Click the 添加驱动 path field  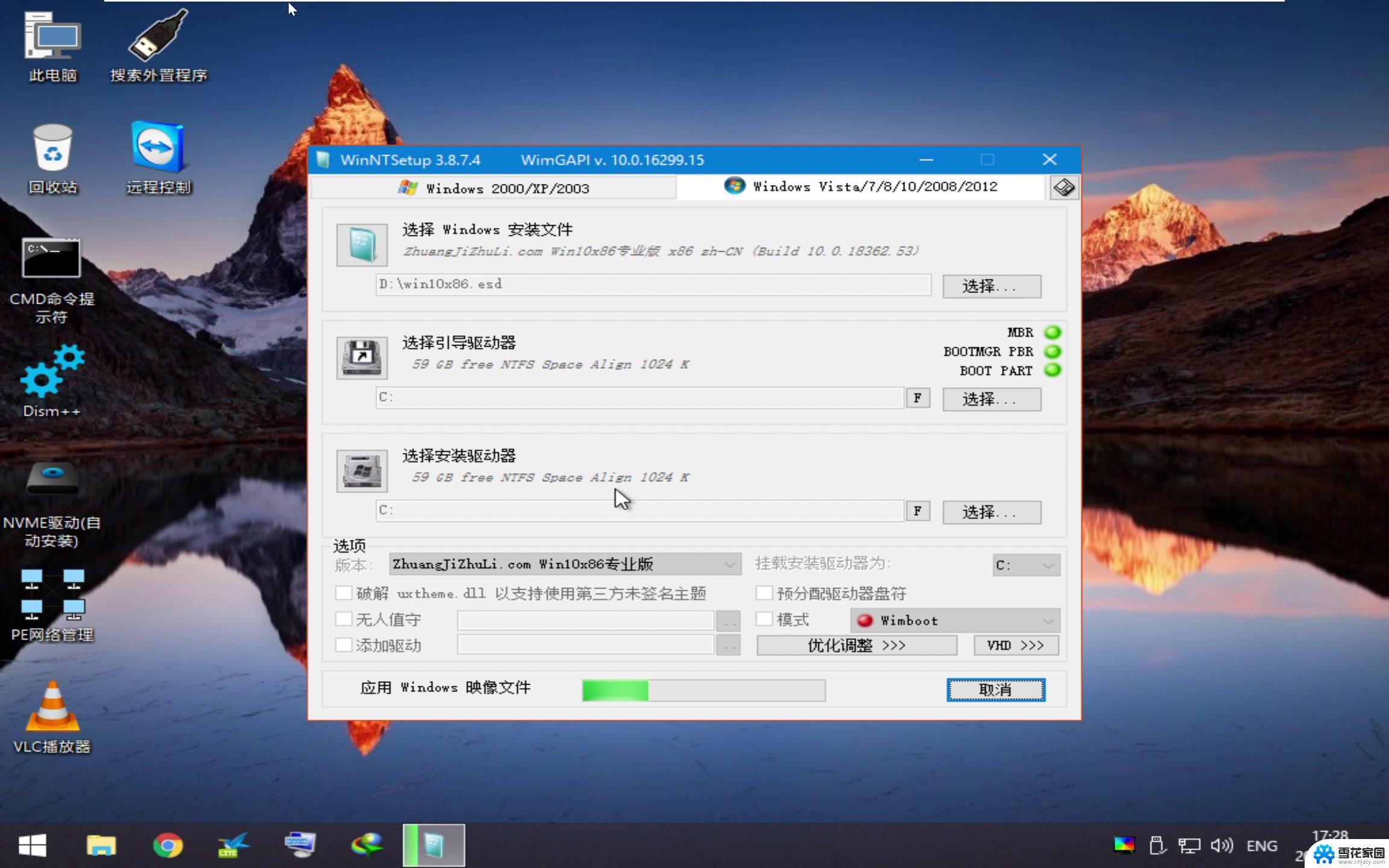585,646
